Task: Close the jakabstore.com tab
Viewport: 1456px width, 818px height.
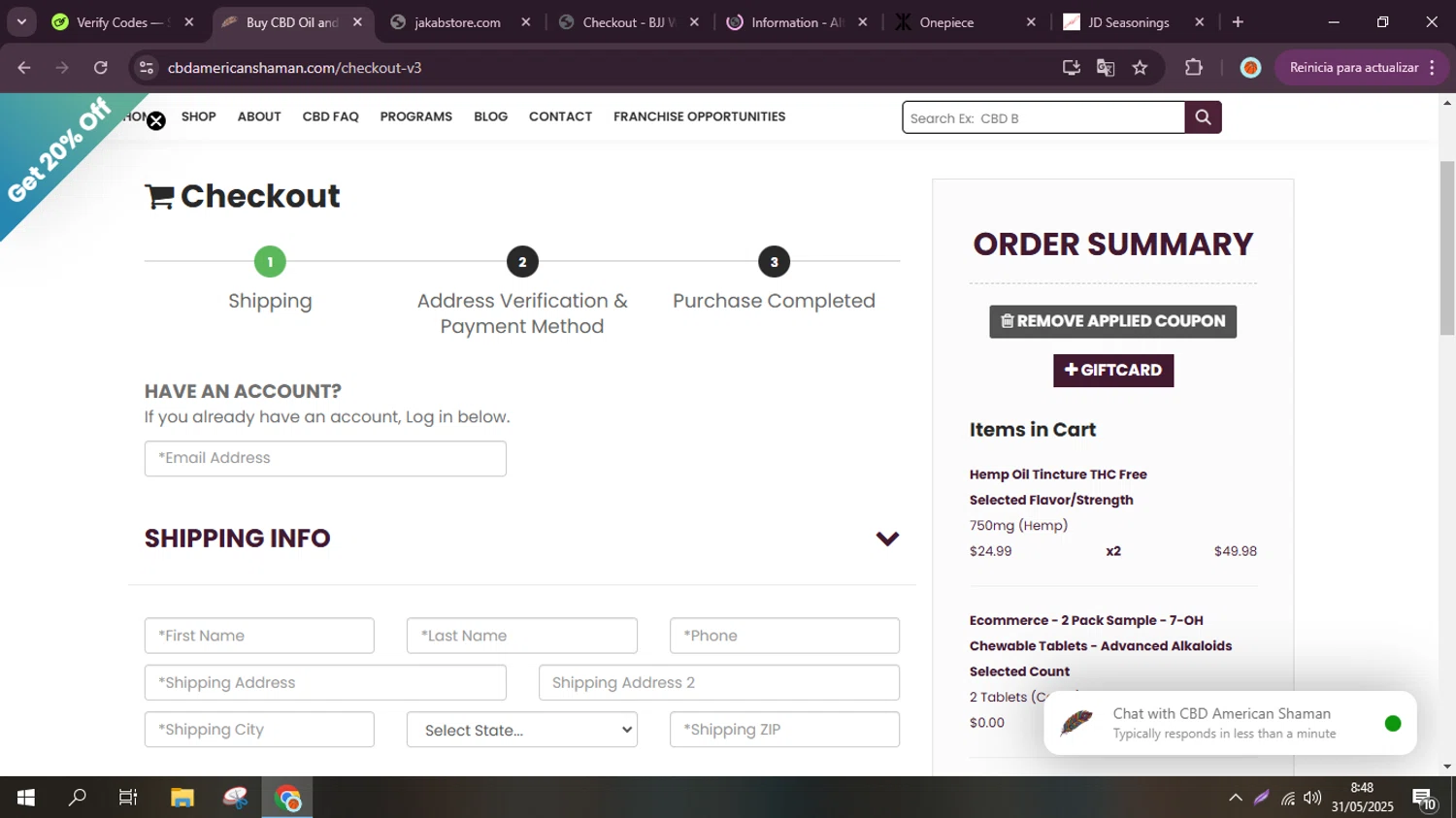Action: (526, 22)
